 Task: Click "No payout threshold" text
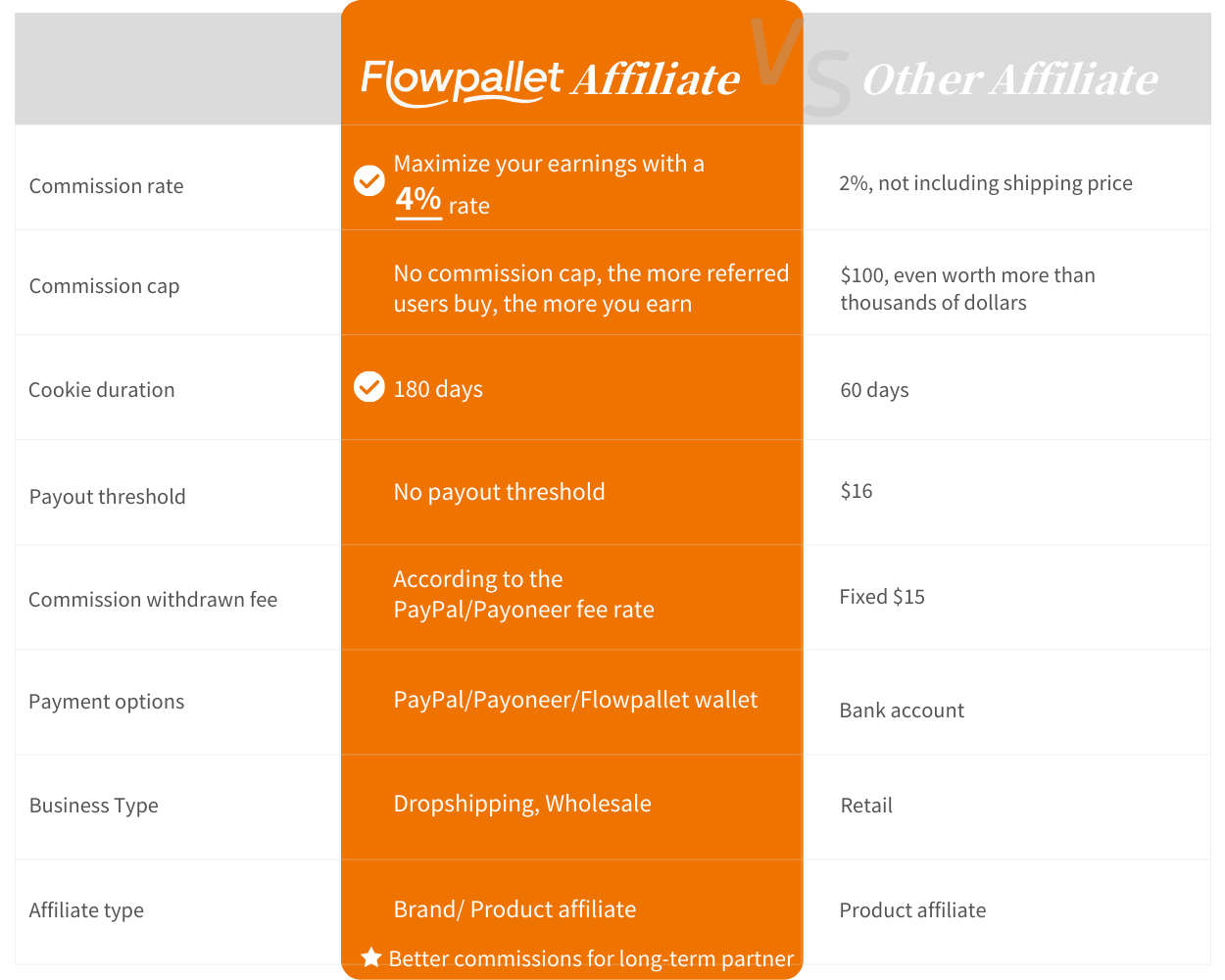499,492
